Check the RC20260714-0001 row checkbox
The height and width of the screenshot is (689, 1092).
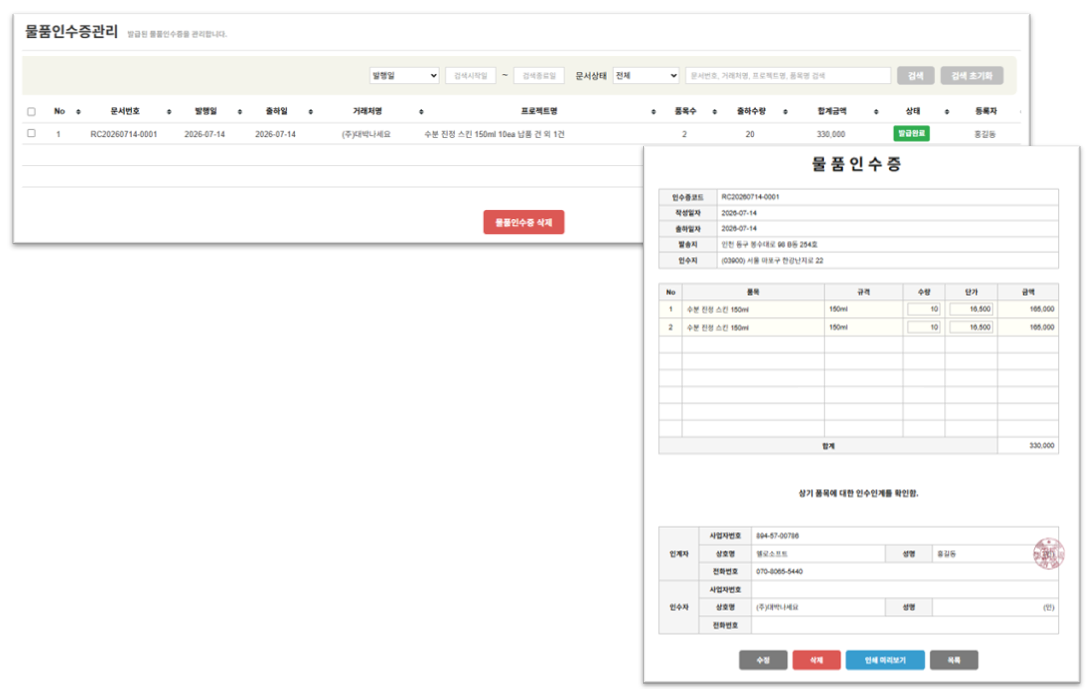(31, 133)
